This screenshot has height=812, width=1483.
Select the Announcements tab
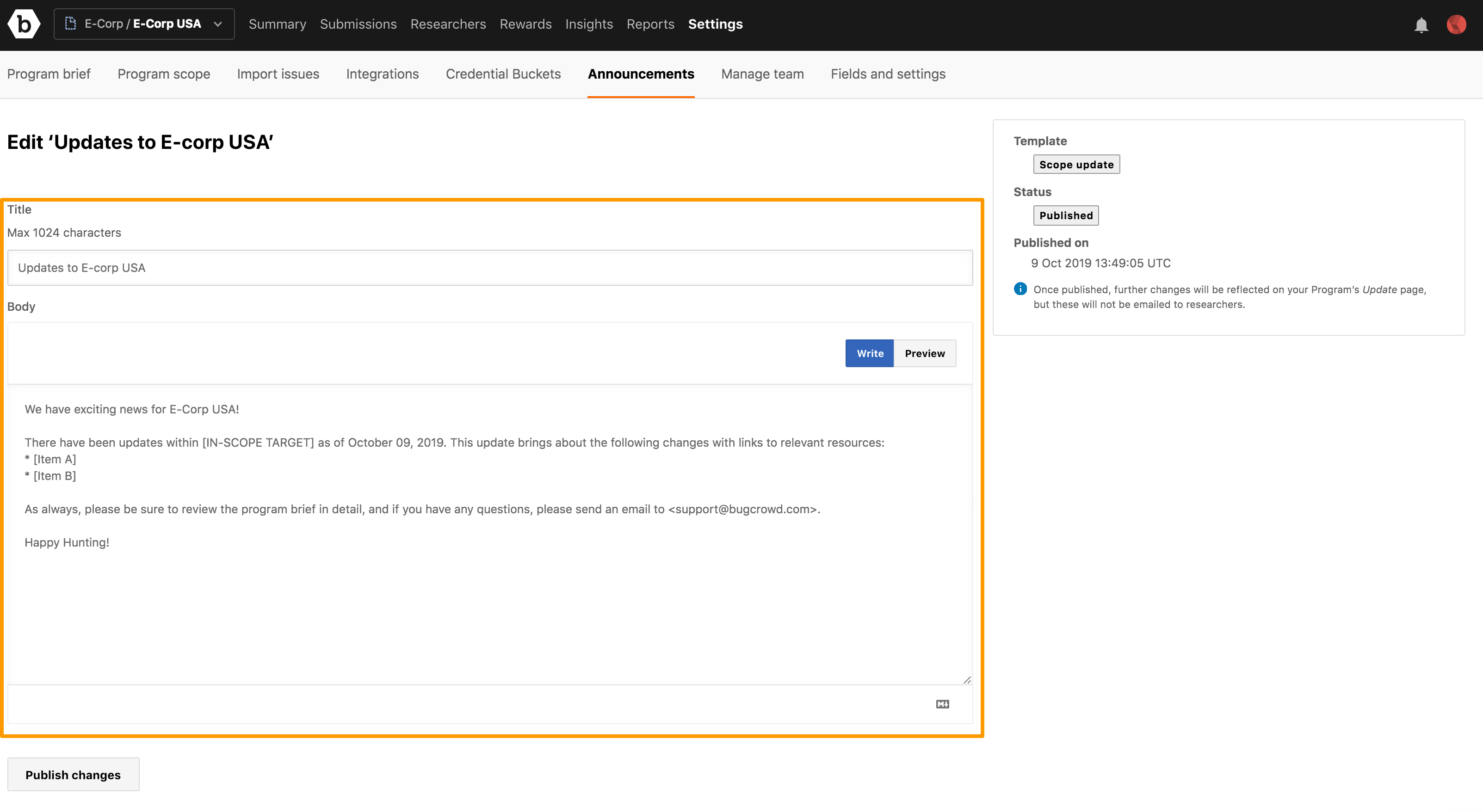641,74
